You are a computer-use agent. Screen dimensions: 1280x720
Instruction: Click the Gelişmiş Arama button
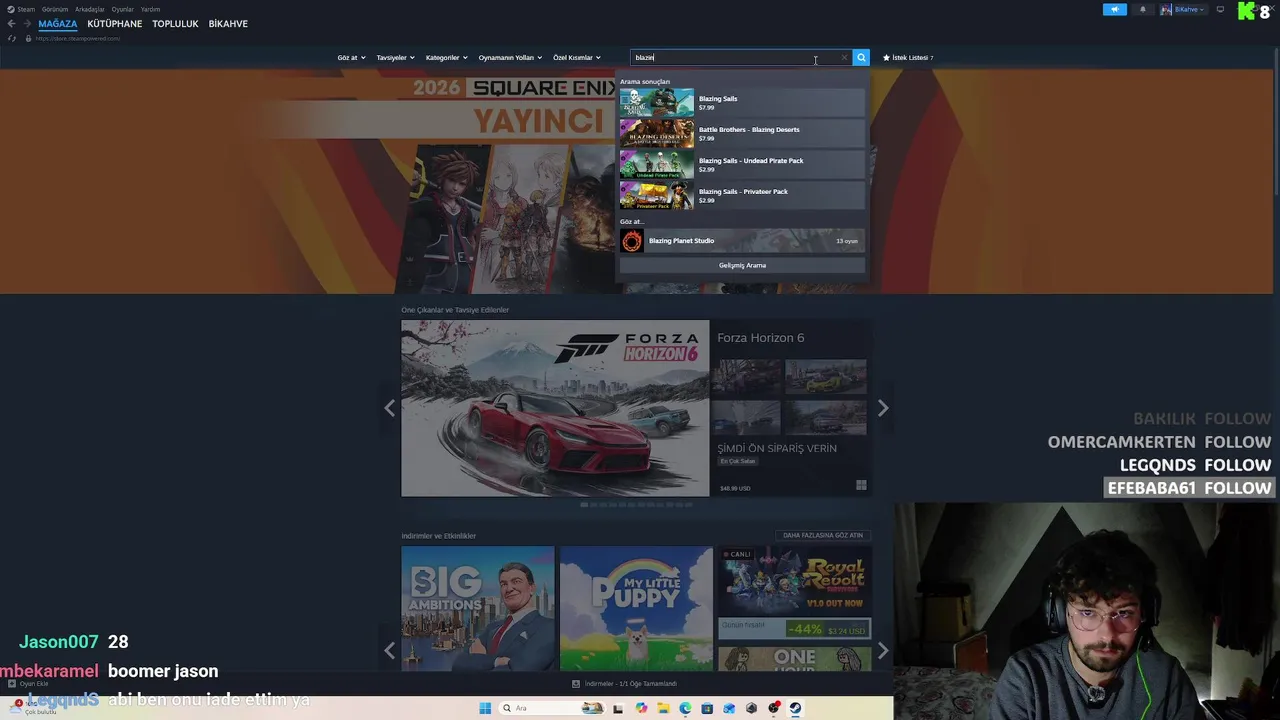click(x=742, y=265)
